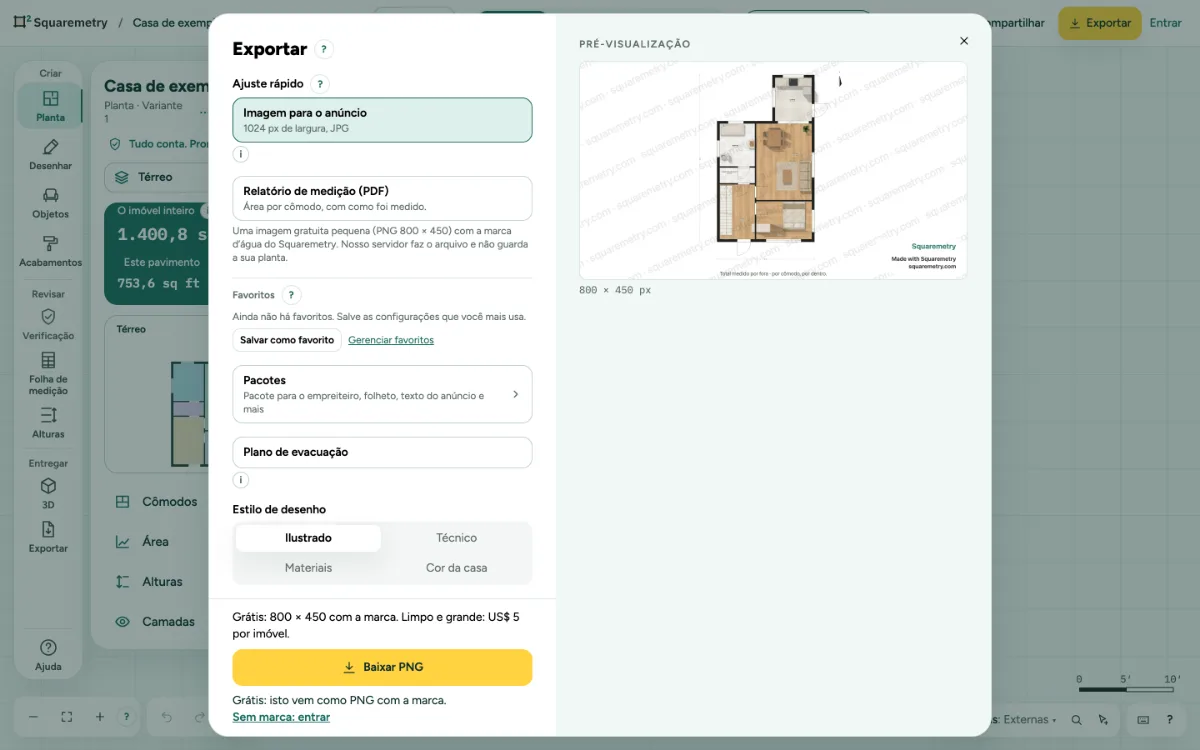Expand the Plano de evacuação option
1200x750 pixels.
pos(382,452)
